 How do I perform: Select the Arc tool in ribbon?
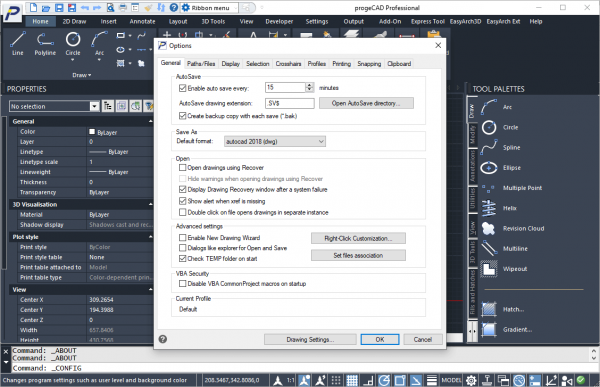pyautogui.click(x=99, y=44)
